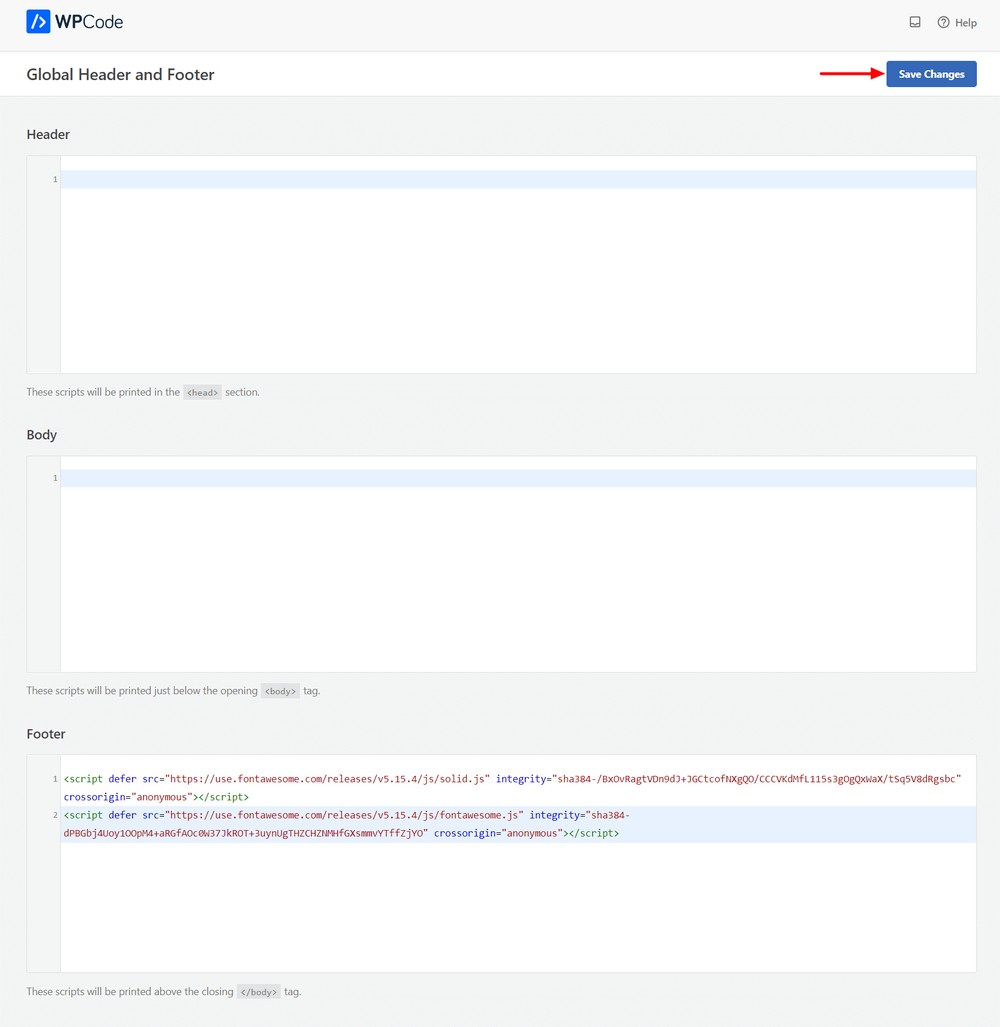Click line number 1 in the Body editor gutter
This screenshot has width=1000, height=1027.
point(55,478)
